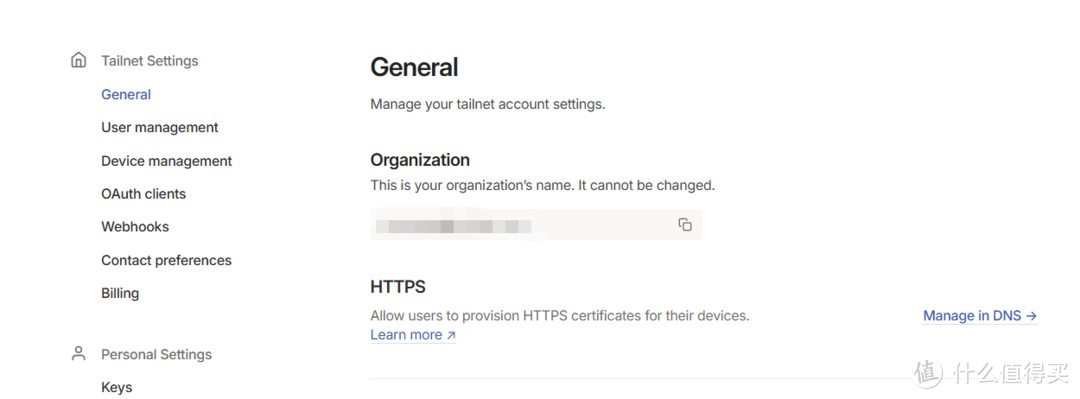
Task: Click the General page heading
Action: (414, 68)
